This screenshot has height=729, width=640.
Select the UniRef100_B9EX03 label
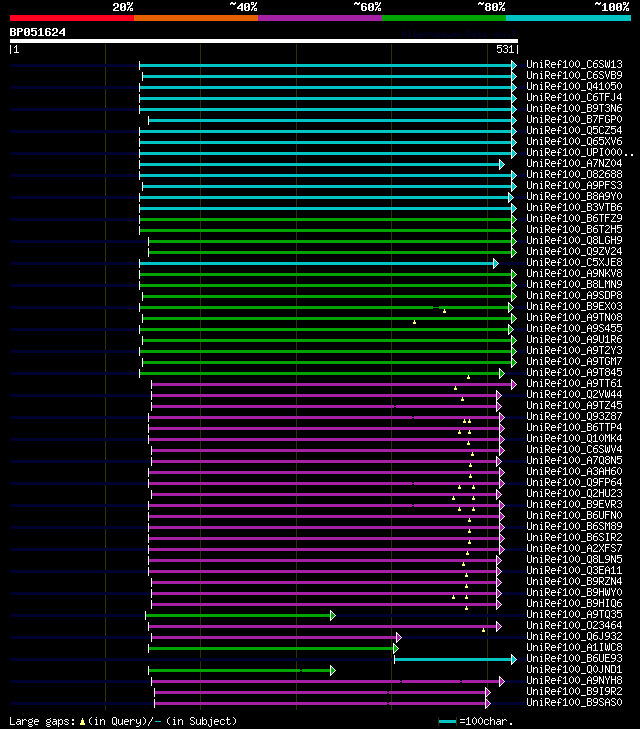[574, 306]
